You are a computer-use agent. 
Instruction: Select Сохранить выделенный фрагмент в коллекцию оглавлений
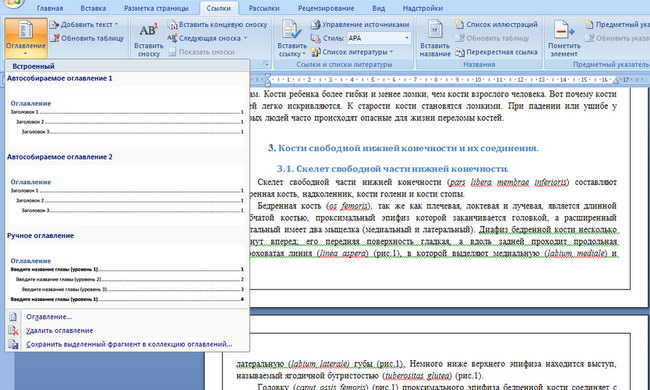pyautogui.click(x=129, y=344)
